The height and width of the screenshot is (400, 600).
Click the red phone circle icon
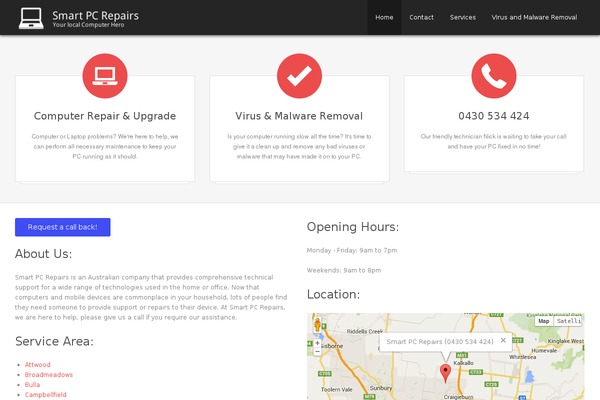click(494, 76)
